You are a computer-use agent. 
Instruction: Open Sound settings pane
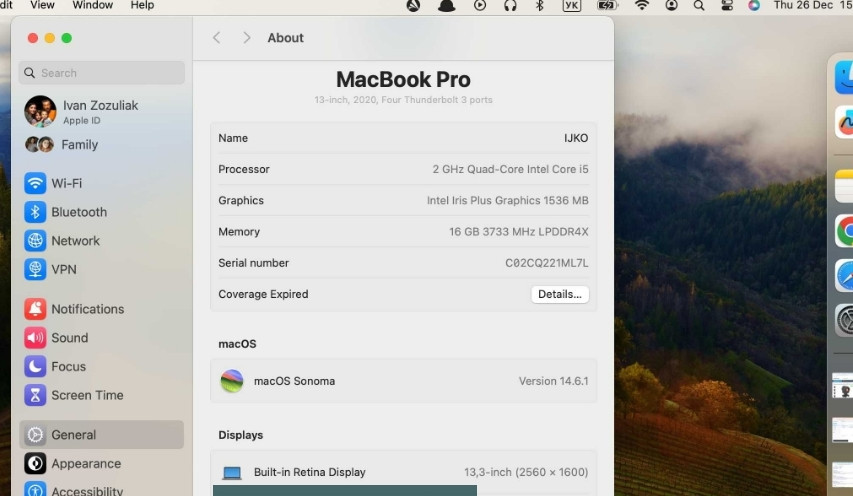(x=56, y=338)
